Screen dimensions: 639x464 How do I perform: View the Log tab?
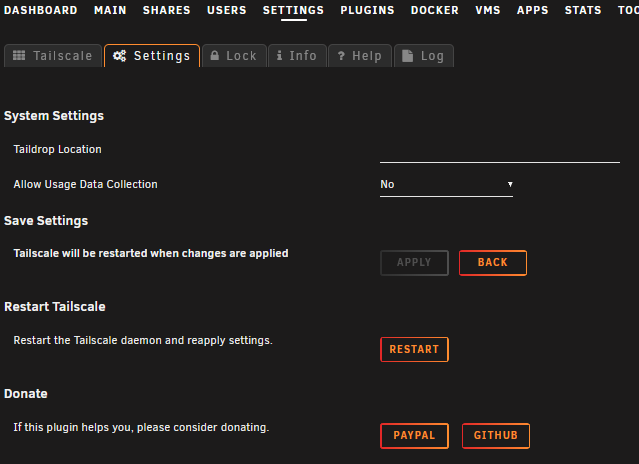point(424,56)
